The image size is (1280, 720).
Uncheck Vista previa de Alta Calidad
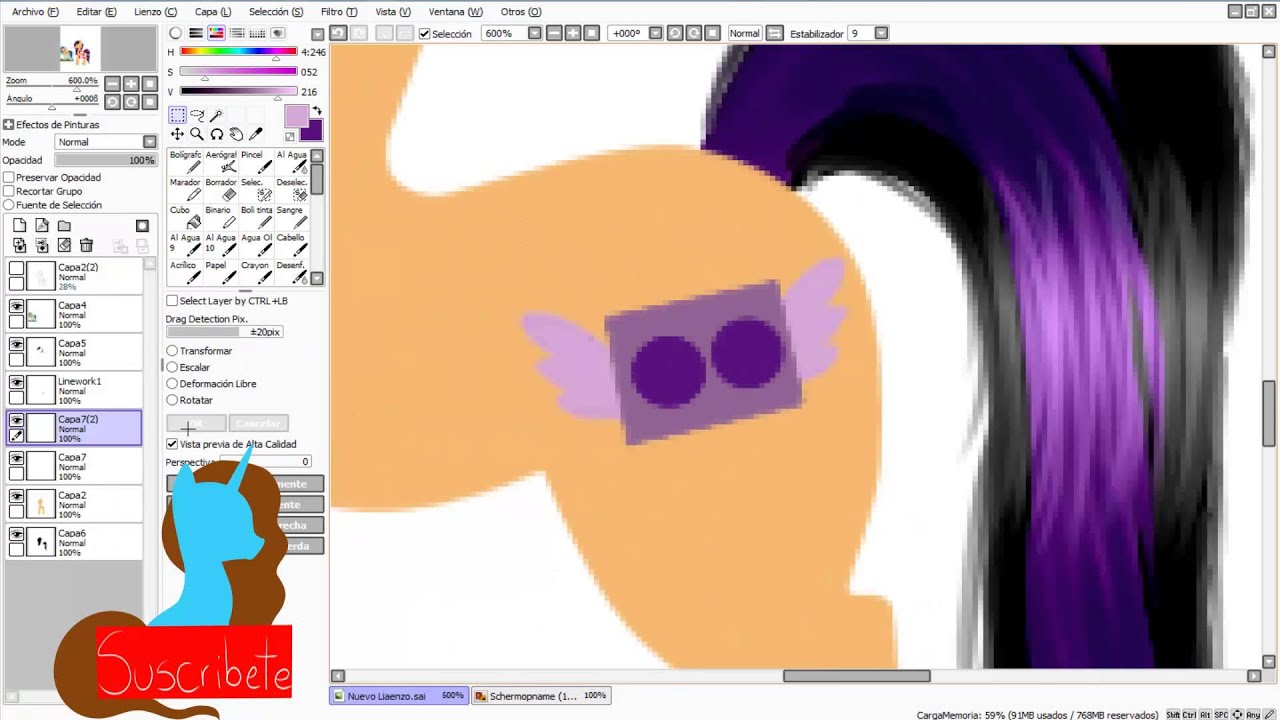[172, 444]
